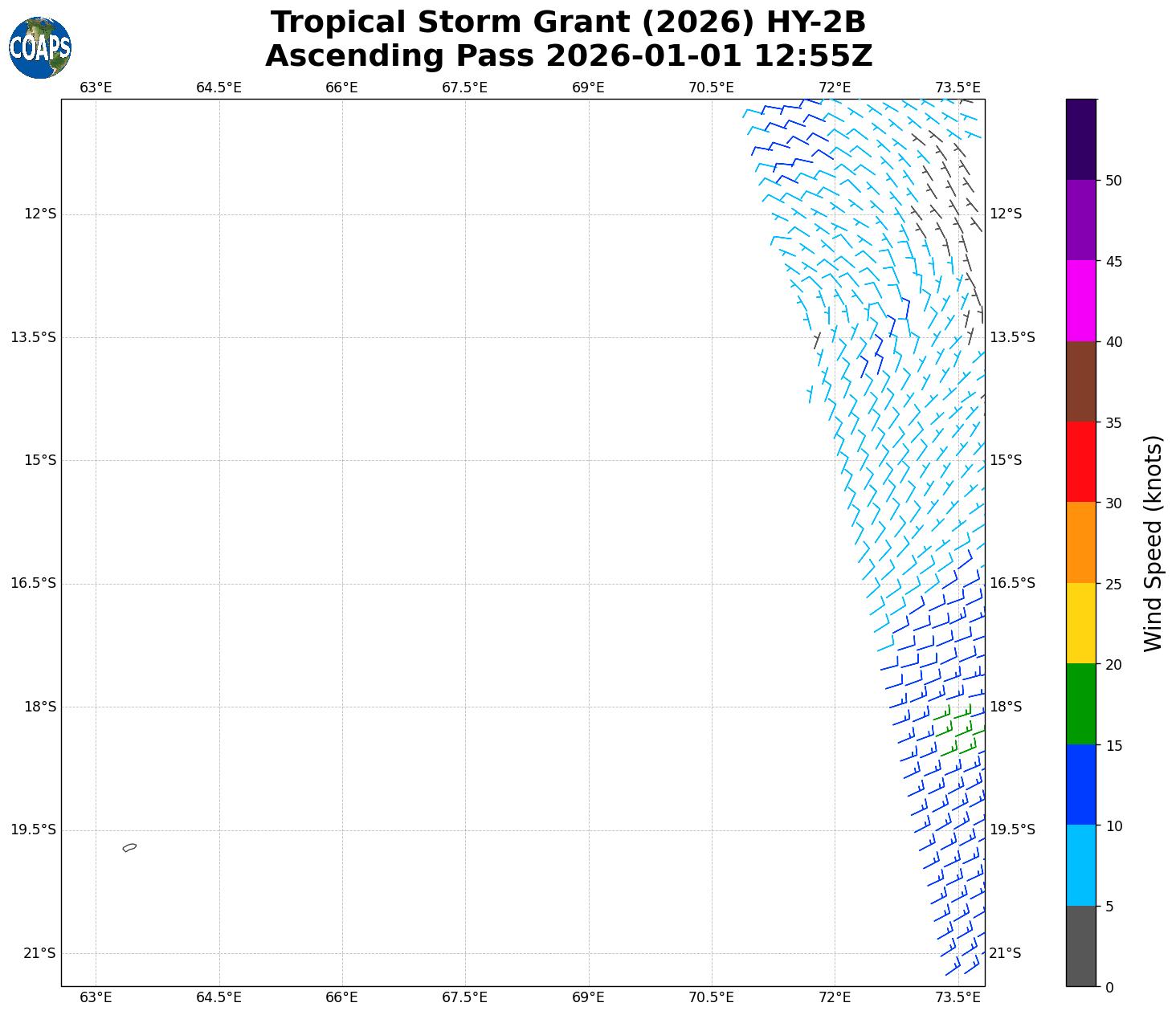Select the green 15-20 knot colorbar segment
1176x1015 pixels.
point(1080,703)
